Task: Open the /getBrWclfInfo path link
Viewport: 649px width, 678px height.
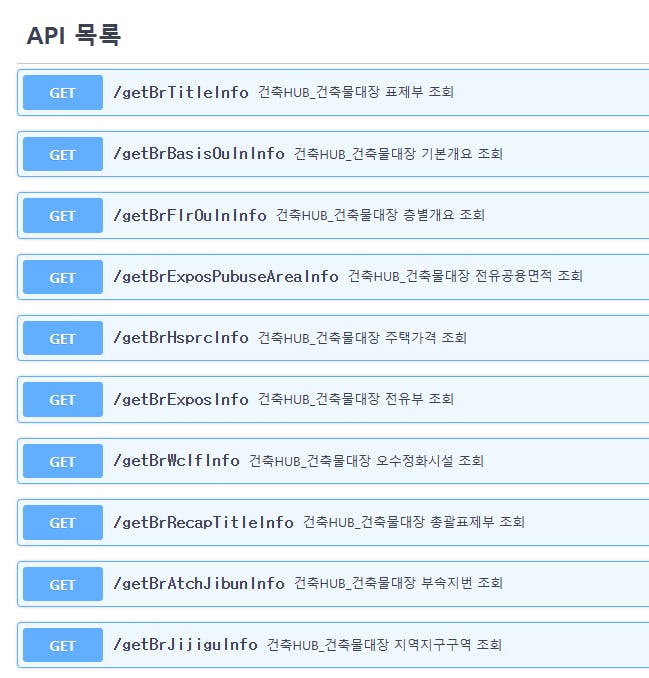Action: coord(176,461)
